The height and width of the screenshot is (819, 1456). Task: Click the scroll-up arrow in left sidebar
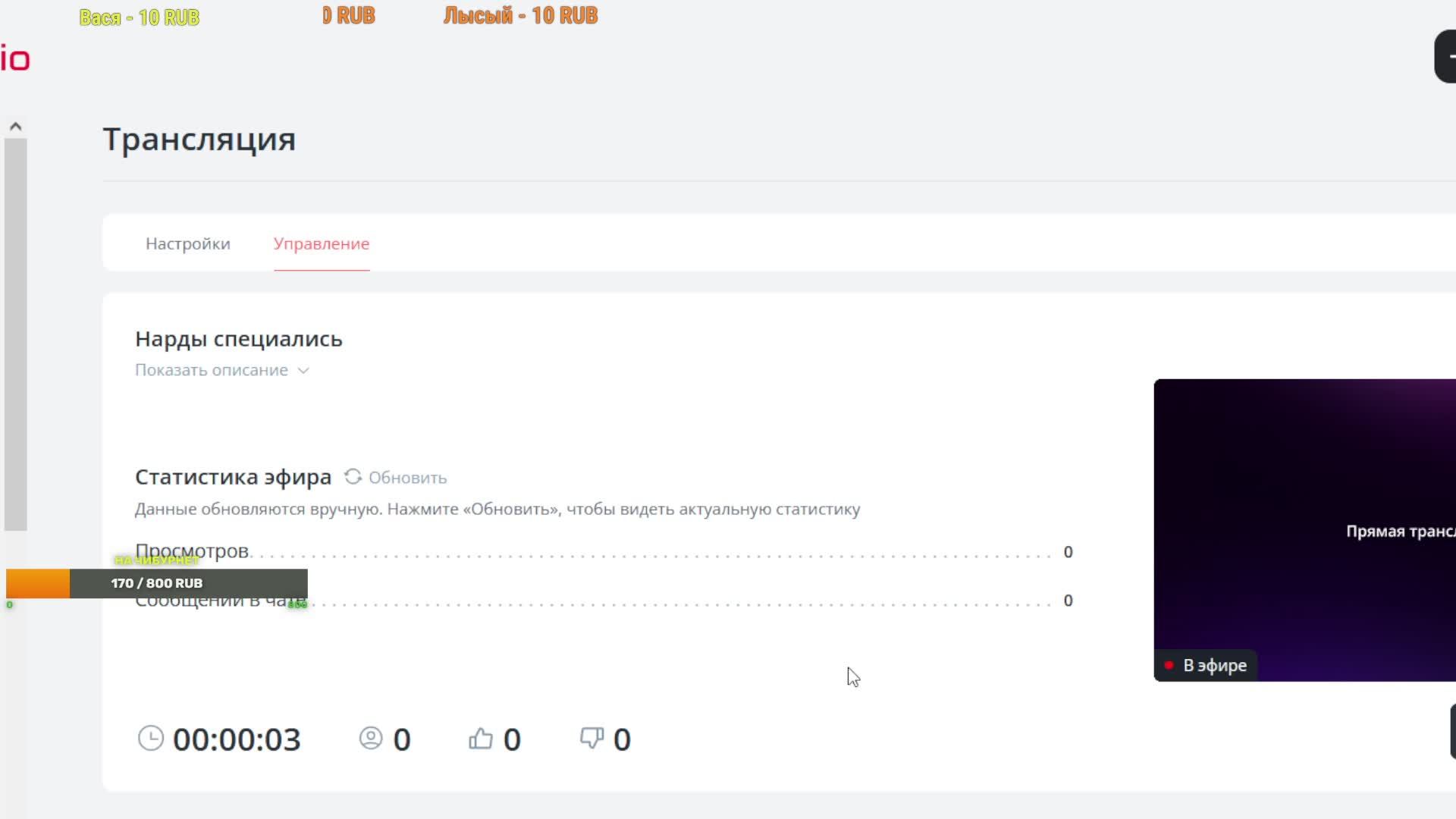pos(15,127)
